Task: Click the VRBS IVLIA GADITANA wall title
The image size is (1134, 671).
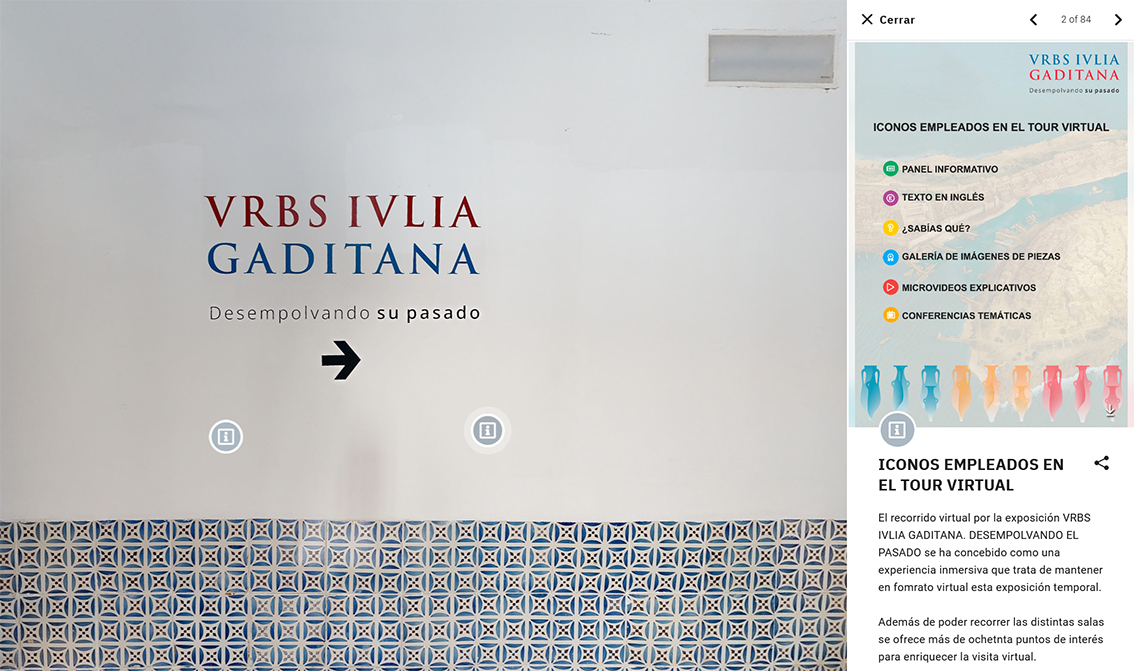Action: pyautogui.click(x=343, y=235)
